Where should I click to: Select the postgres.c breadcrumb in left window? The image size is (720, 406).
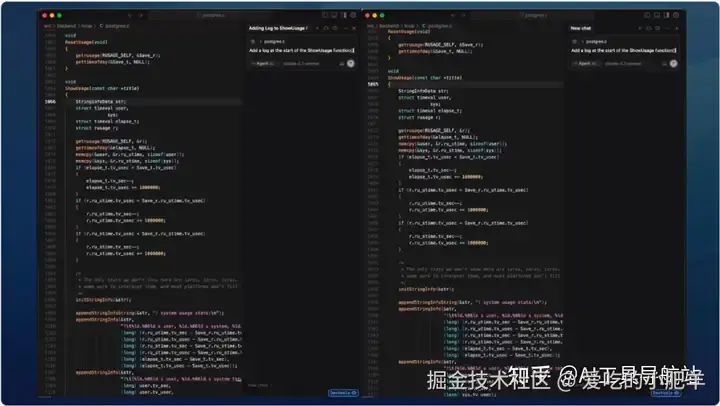point(115,26)
